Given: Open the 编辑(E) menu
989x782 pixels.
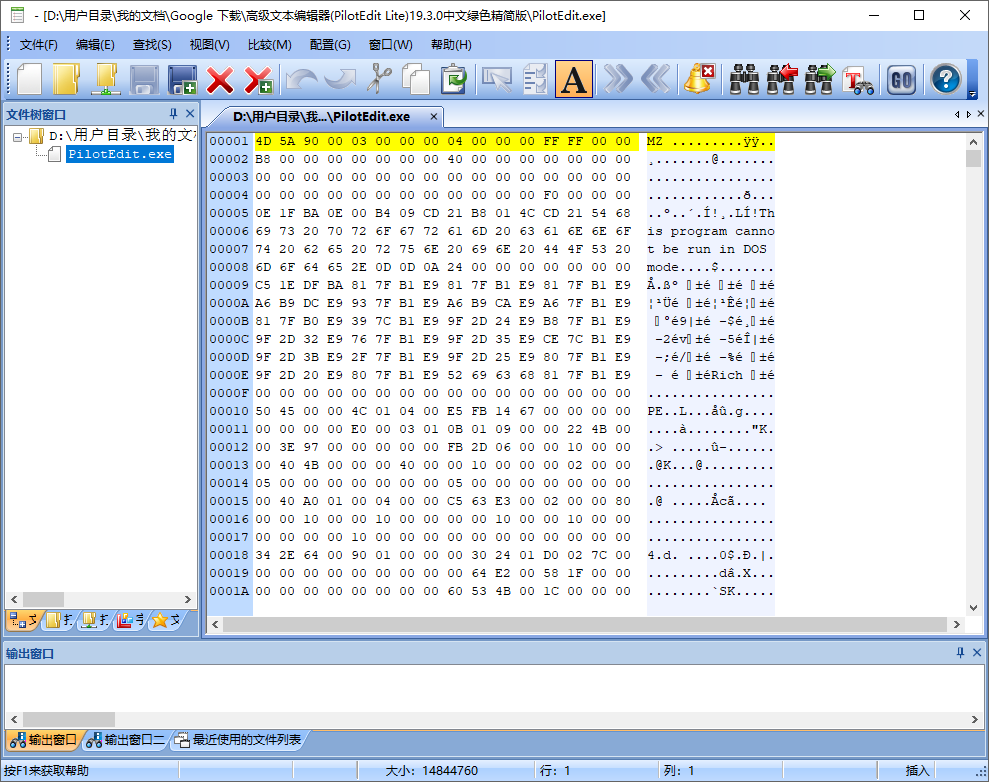Looking at the screenshot, I should (95, 45).
